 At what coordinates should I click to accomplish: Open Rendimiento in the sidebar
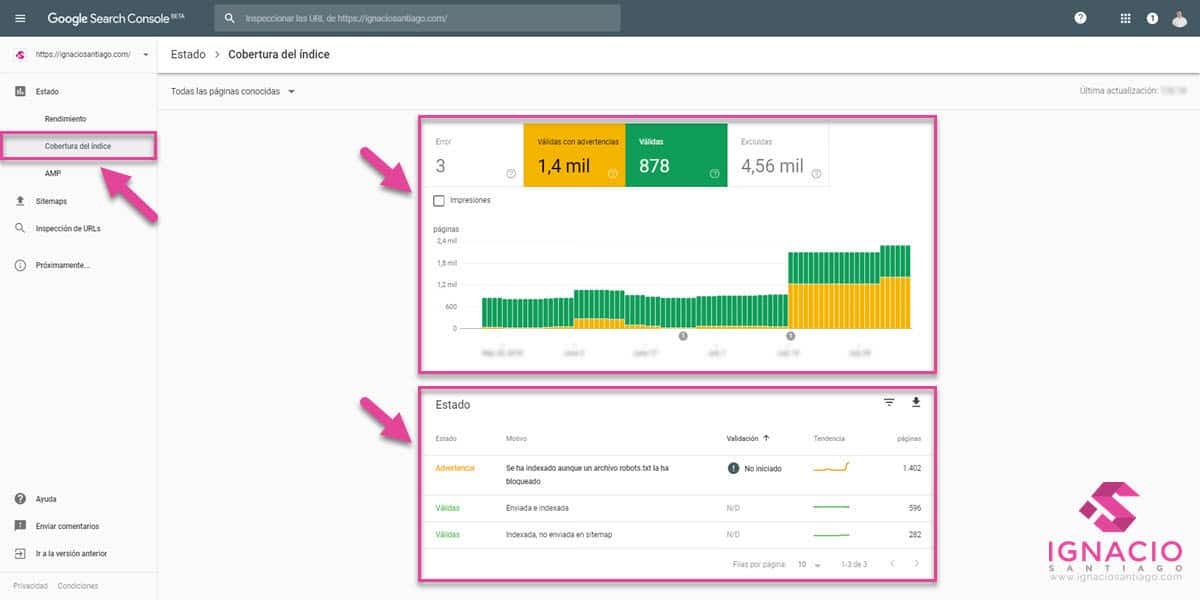[x=65, y=119]
